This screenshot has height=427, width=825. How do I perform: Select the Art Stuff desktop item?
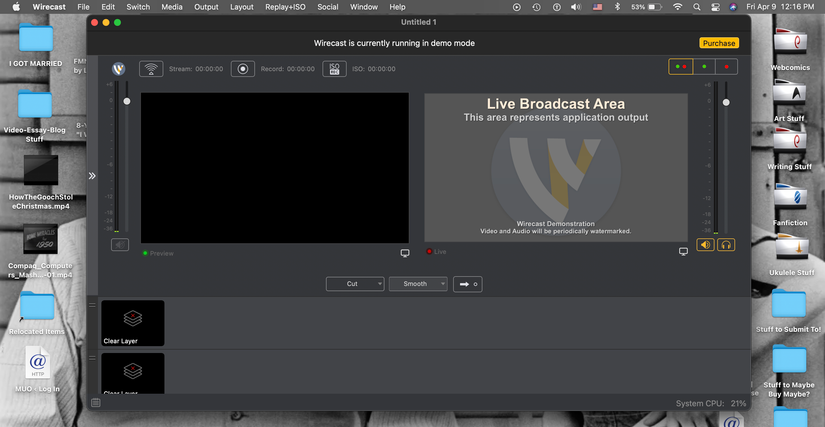(789, 100)
